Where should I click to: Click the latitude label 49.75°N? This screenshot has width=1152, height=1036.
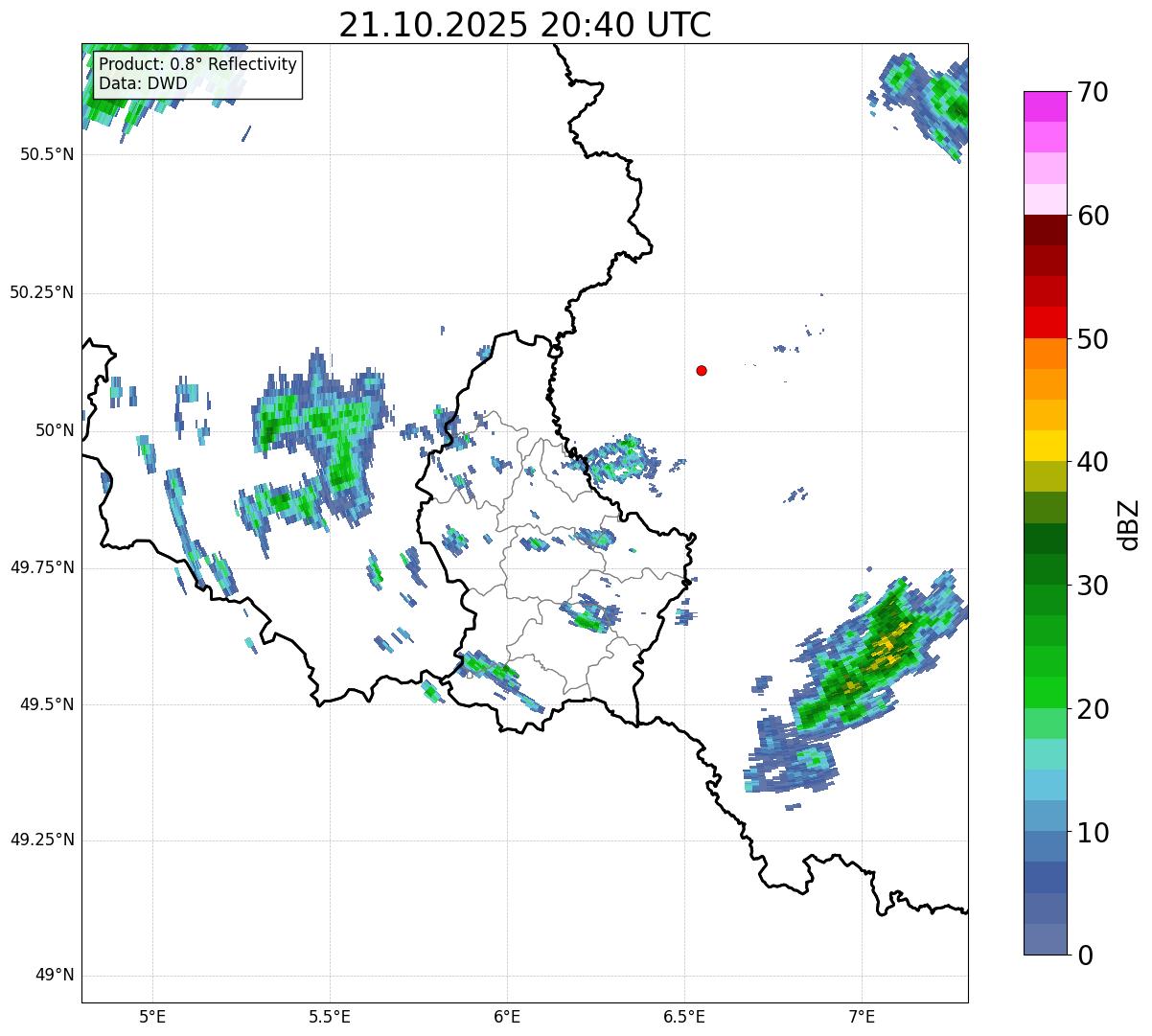click(x=42, y=567)
